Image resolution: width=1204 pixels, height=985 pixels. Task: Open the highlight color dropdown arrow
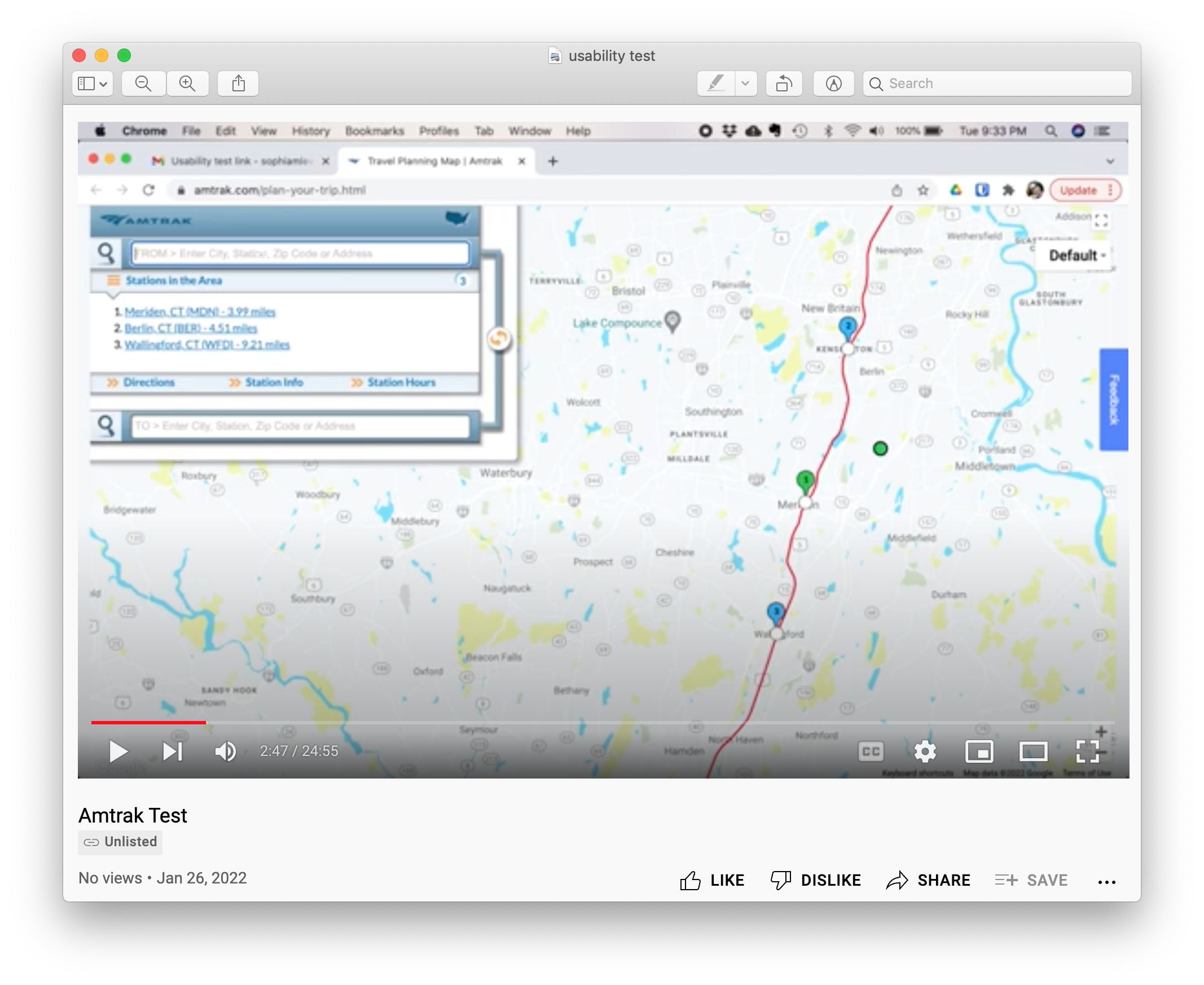click(x=745, y=83)
